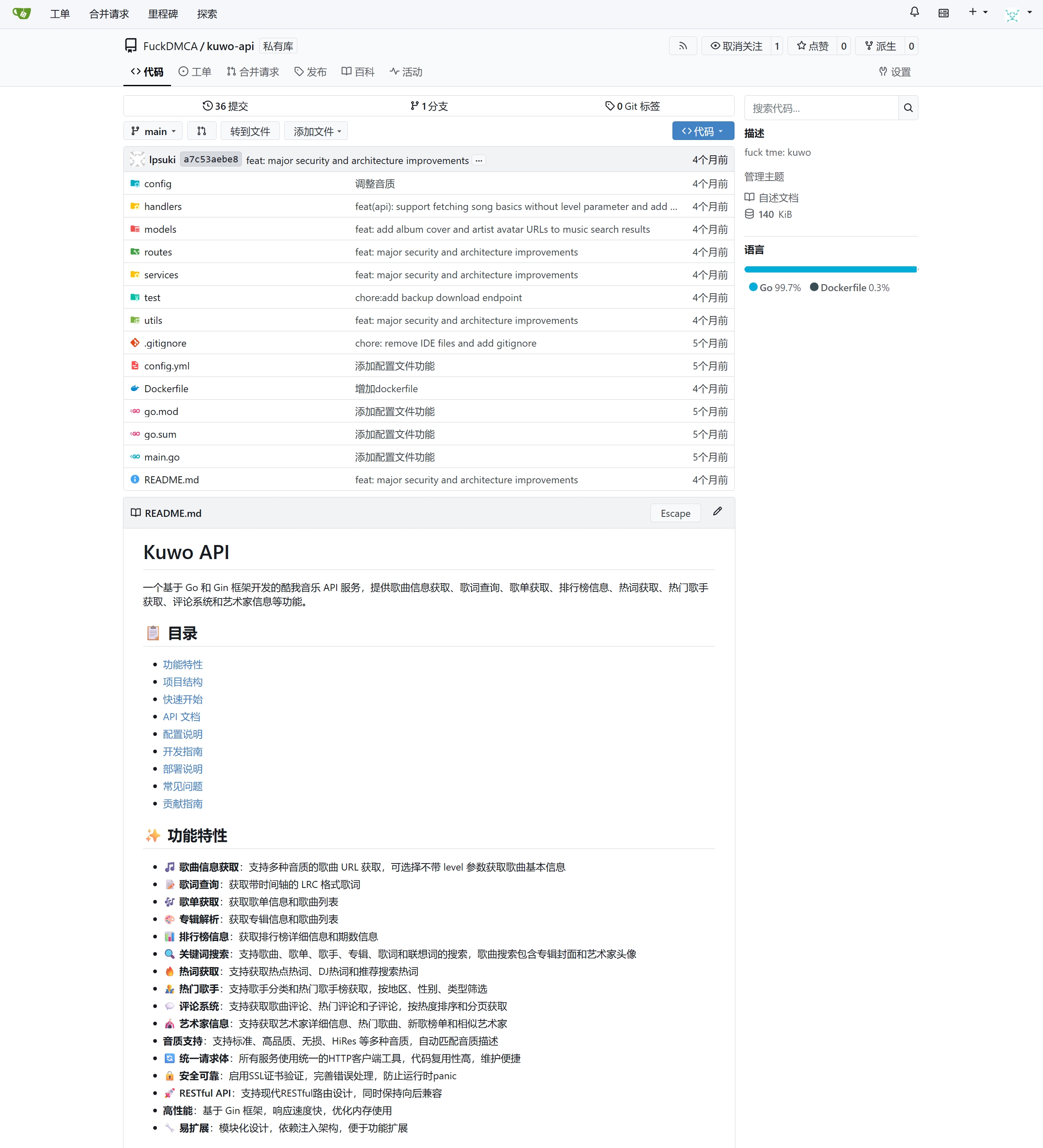Click the code search magnifier button
This screenshot has width=1043, height=1148.
[908, 108]
